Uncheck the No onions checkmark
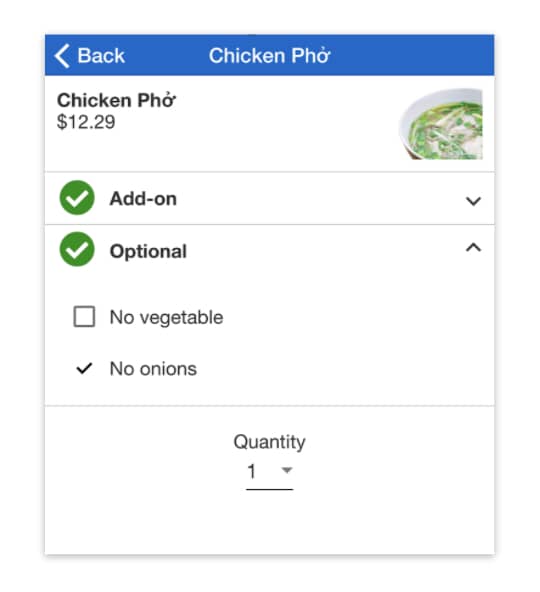The width and height of the screenshot is (540, 592). pos(84,368)
